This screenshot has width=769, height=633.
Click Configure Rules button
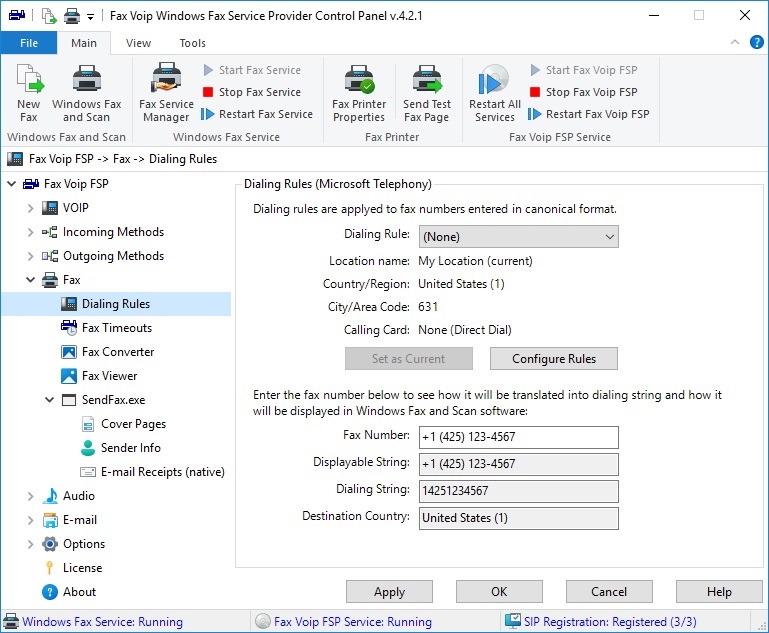(554, 359)
